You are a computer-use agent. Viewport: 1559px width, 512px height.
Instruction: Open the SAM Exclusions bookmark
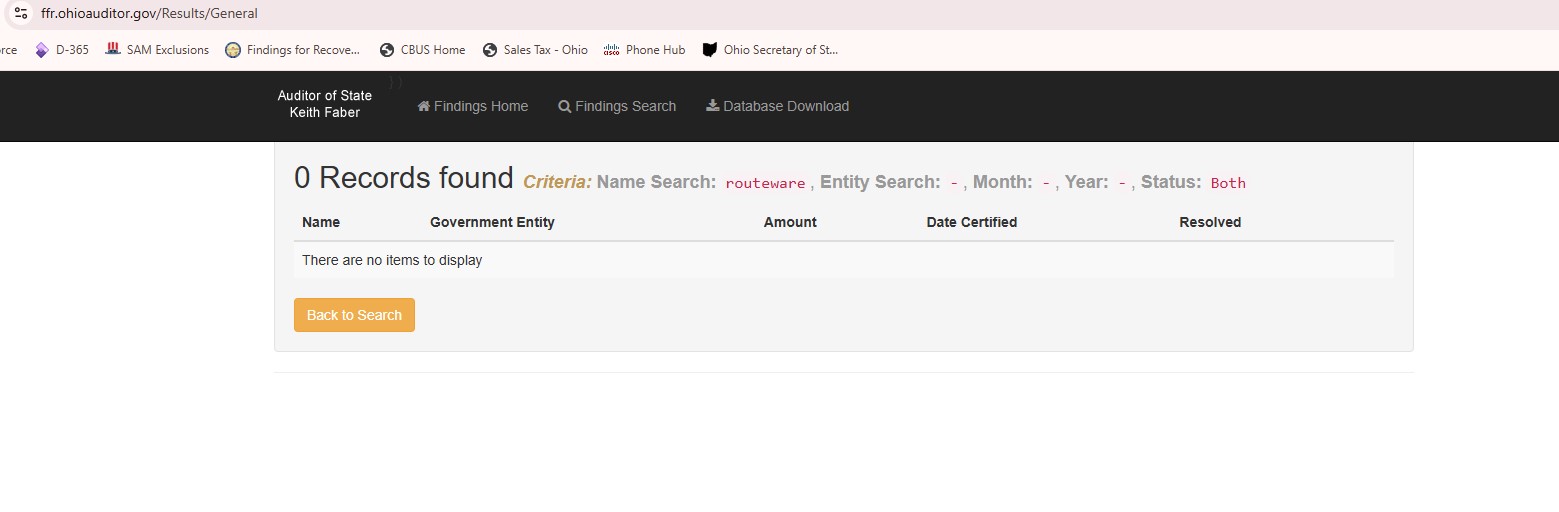point(157,50)
